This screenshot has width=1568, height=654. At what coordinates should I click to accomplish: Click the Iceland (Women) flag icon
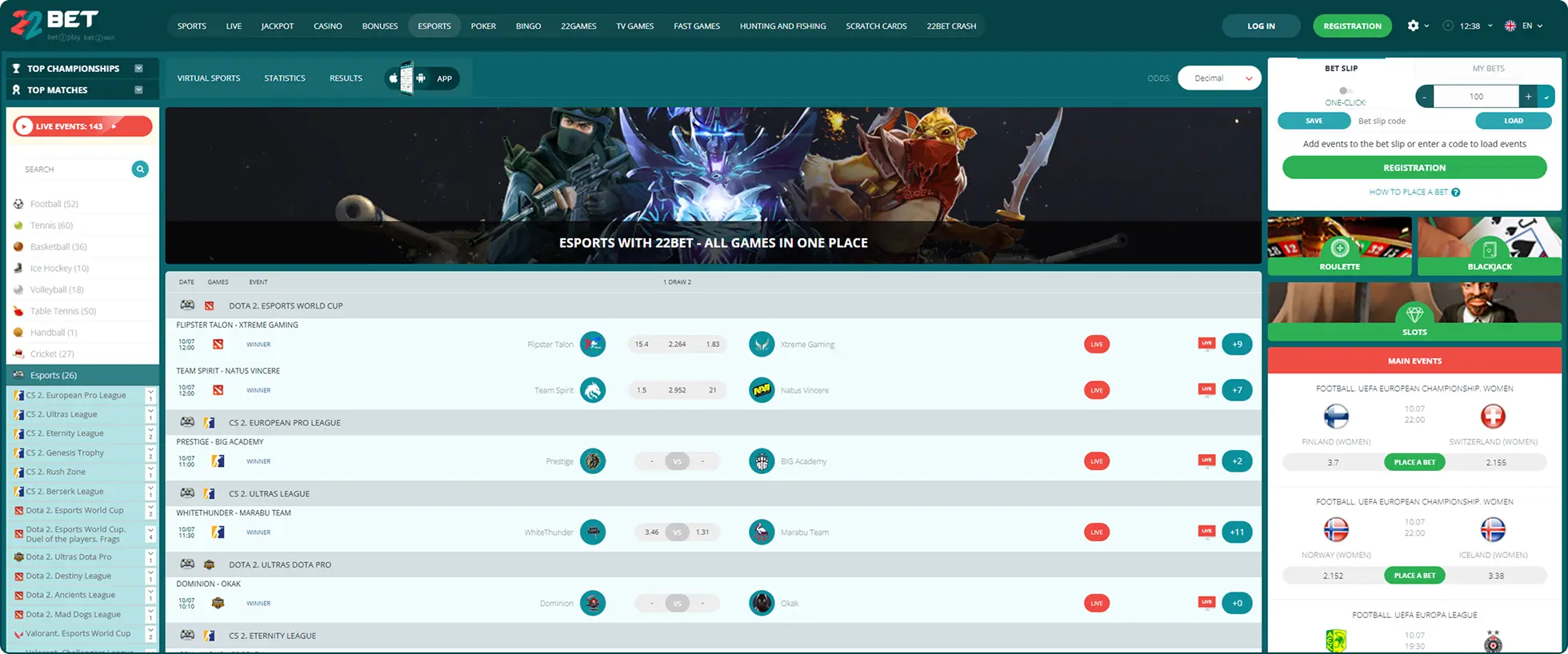coord(1493,529)
